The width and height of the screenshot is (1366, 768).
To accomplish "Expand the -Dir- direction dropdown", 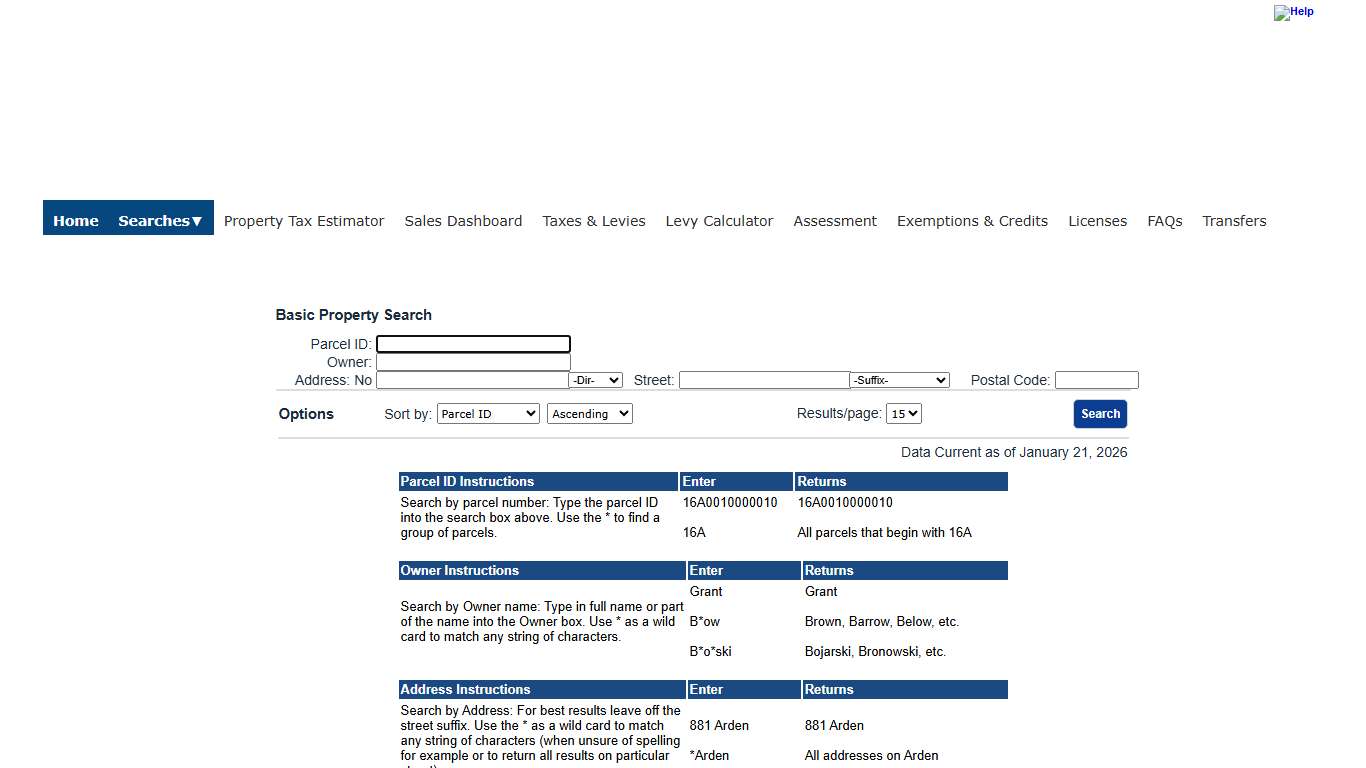I will coord(595,380).
